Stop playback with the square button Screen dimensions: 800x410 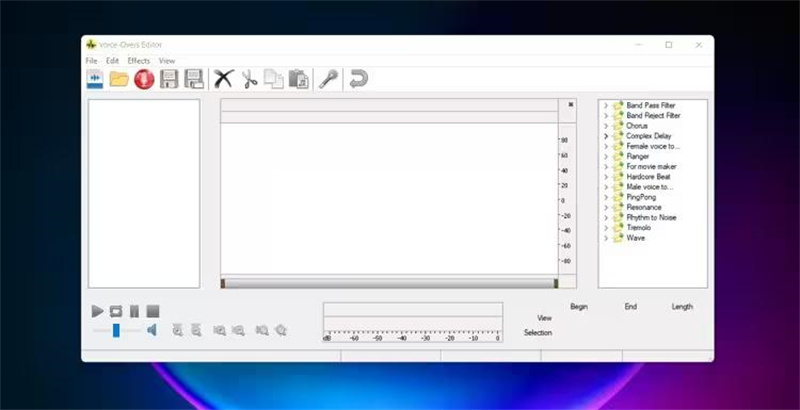[153, 311]
